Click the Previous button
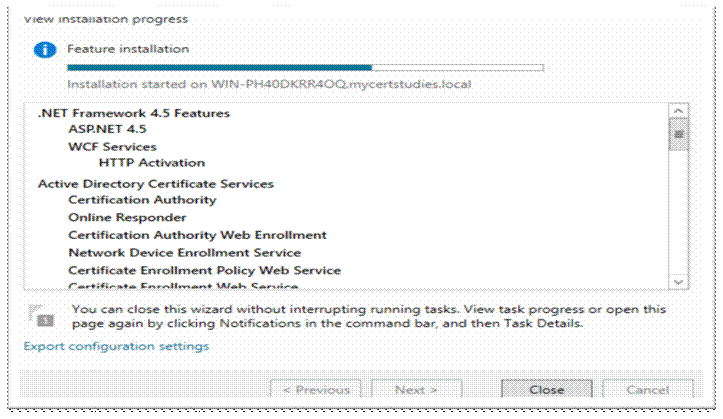 coord(316,390)
